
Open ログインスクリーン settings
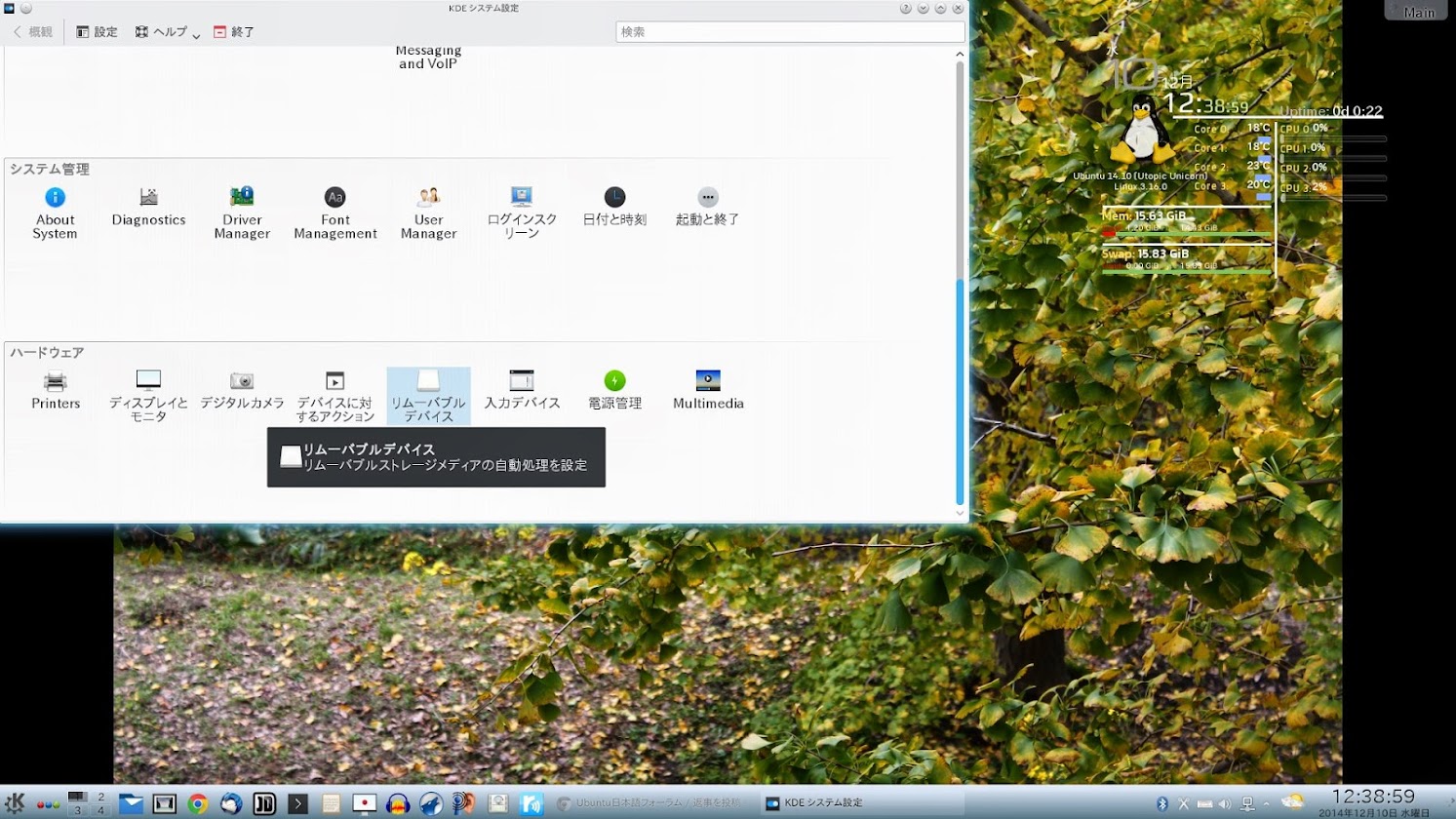522,214
